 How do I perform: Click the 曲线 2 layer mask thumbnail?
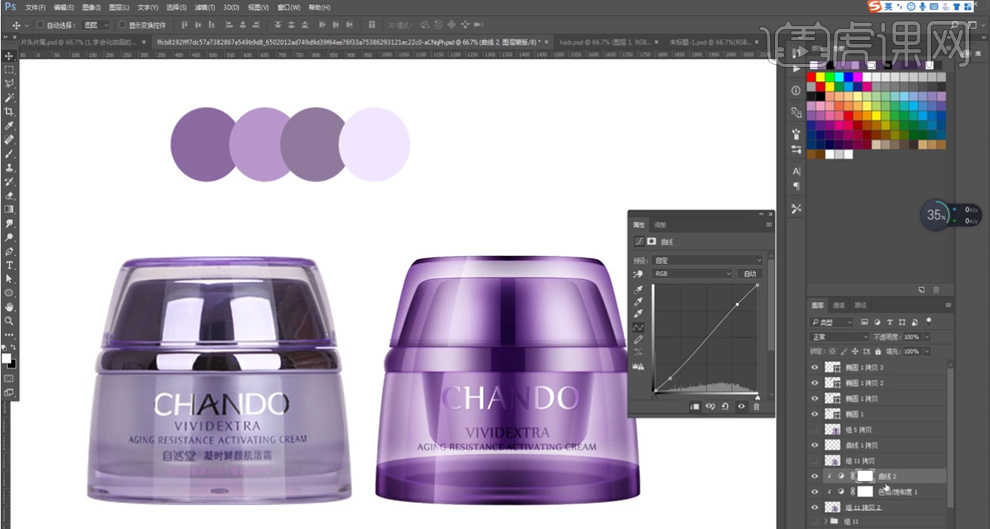tap(865, 476)
